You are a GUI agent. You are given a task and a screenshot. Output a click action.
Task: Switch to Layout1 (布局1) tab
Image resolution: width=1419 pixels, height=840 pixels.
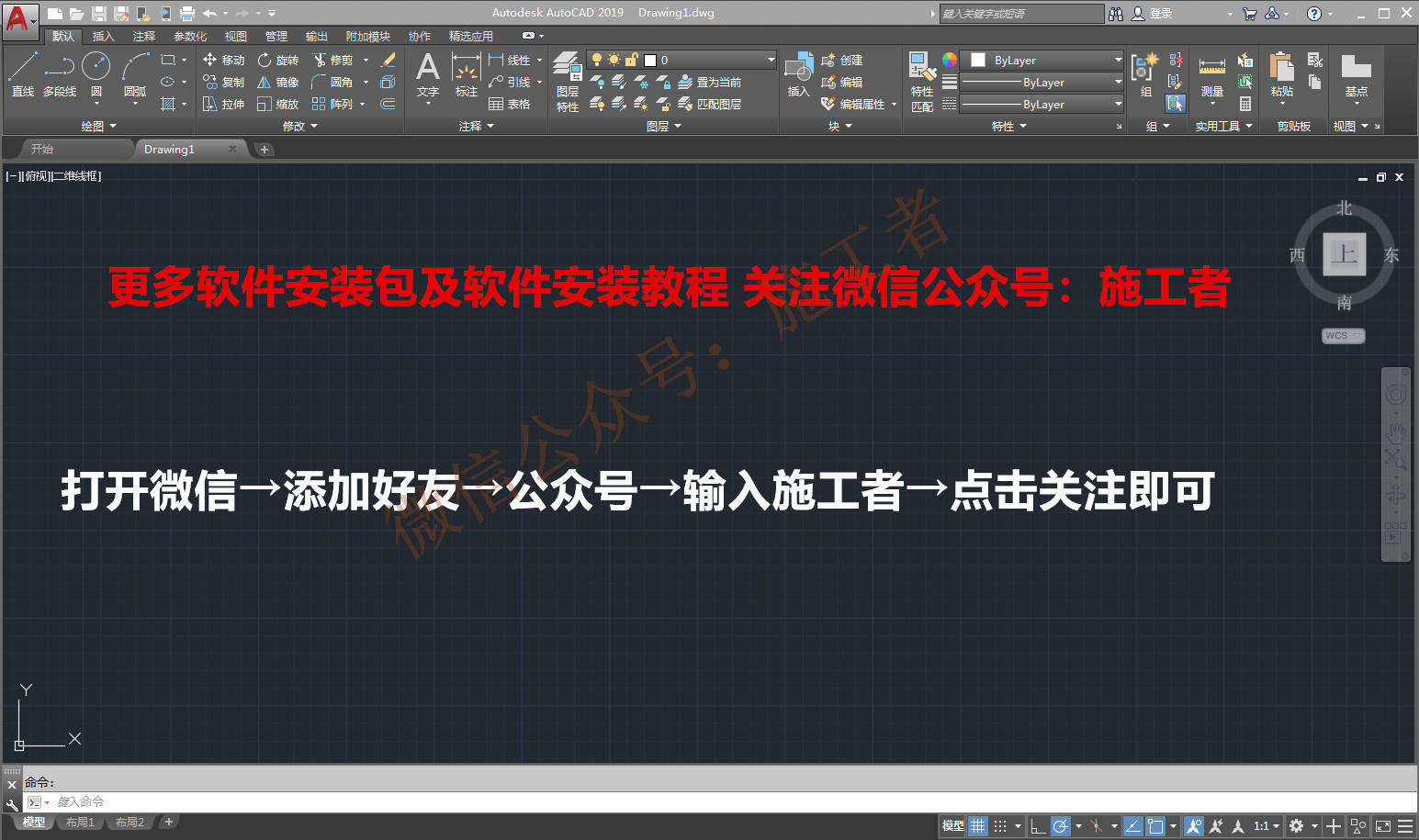point(81,823)
